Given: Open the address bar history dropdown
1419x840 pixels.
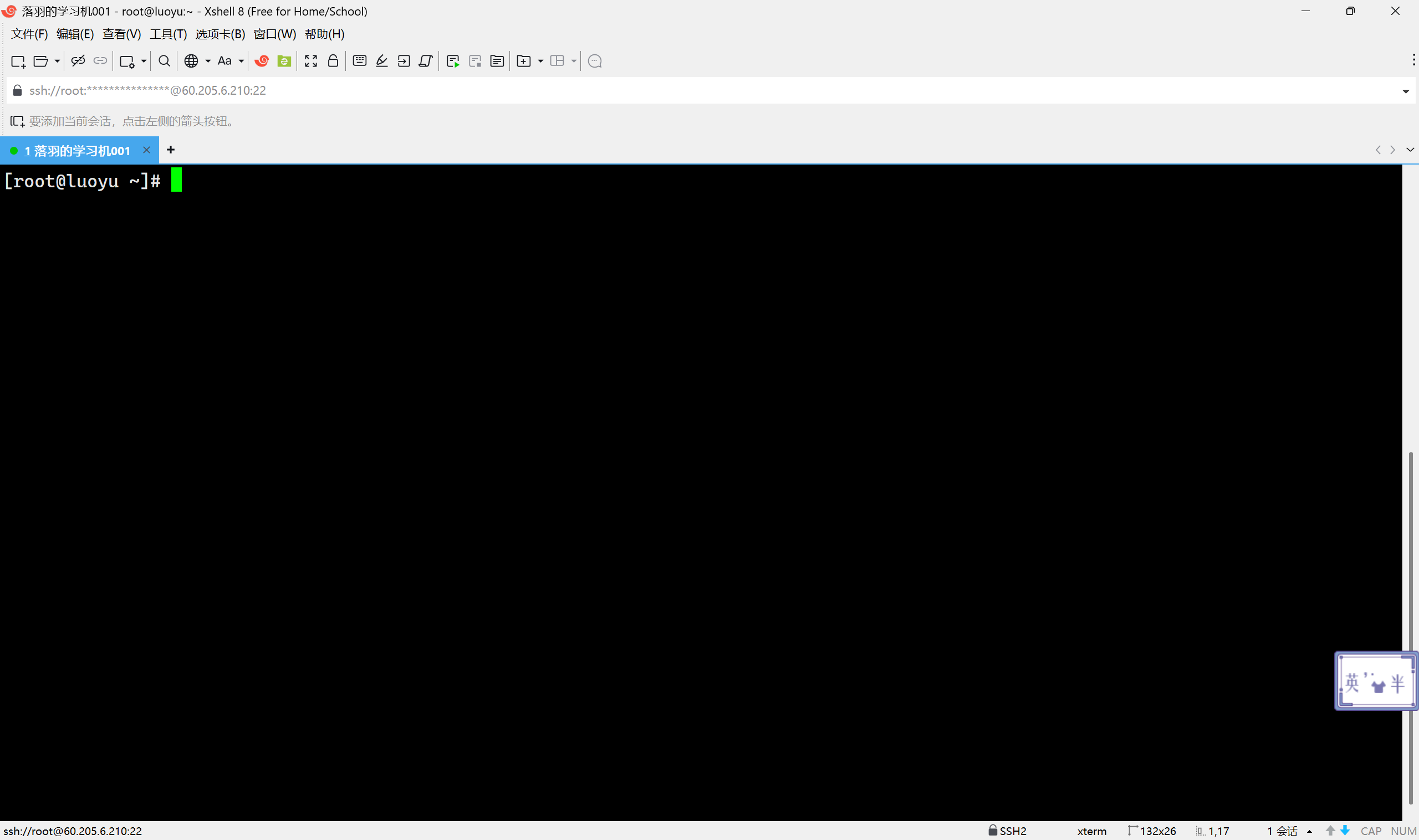Looking at the screenshot, I should coord(1405,91).
